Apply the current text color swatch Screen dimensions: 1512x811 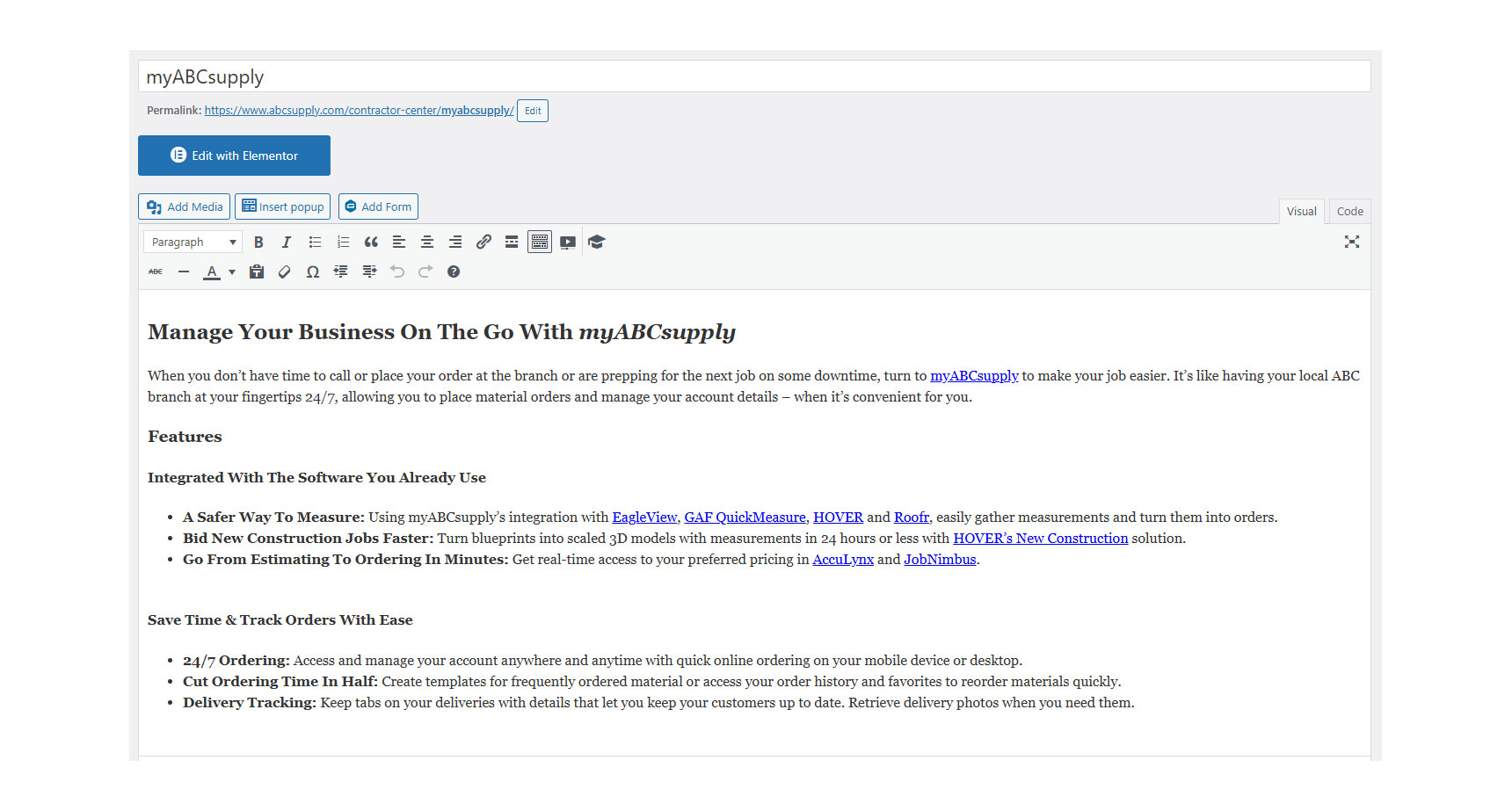pos(212,272)
